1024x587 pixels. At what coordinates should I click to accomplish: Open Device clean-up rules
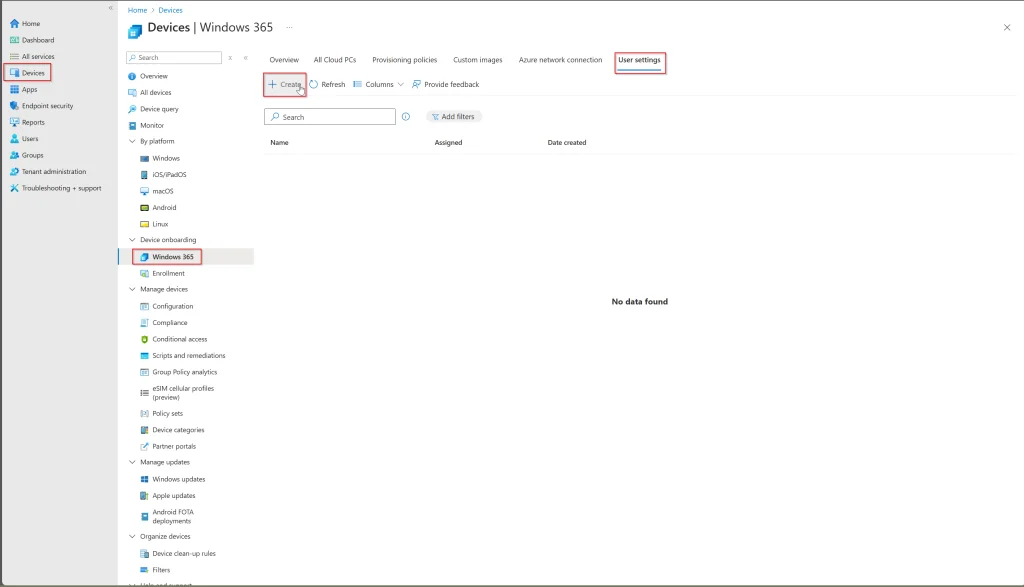pyautogui.click(x=178, y=554)
